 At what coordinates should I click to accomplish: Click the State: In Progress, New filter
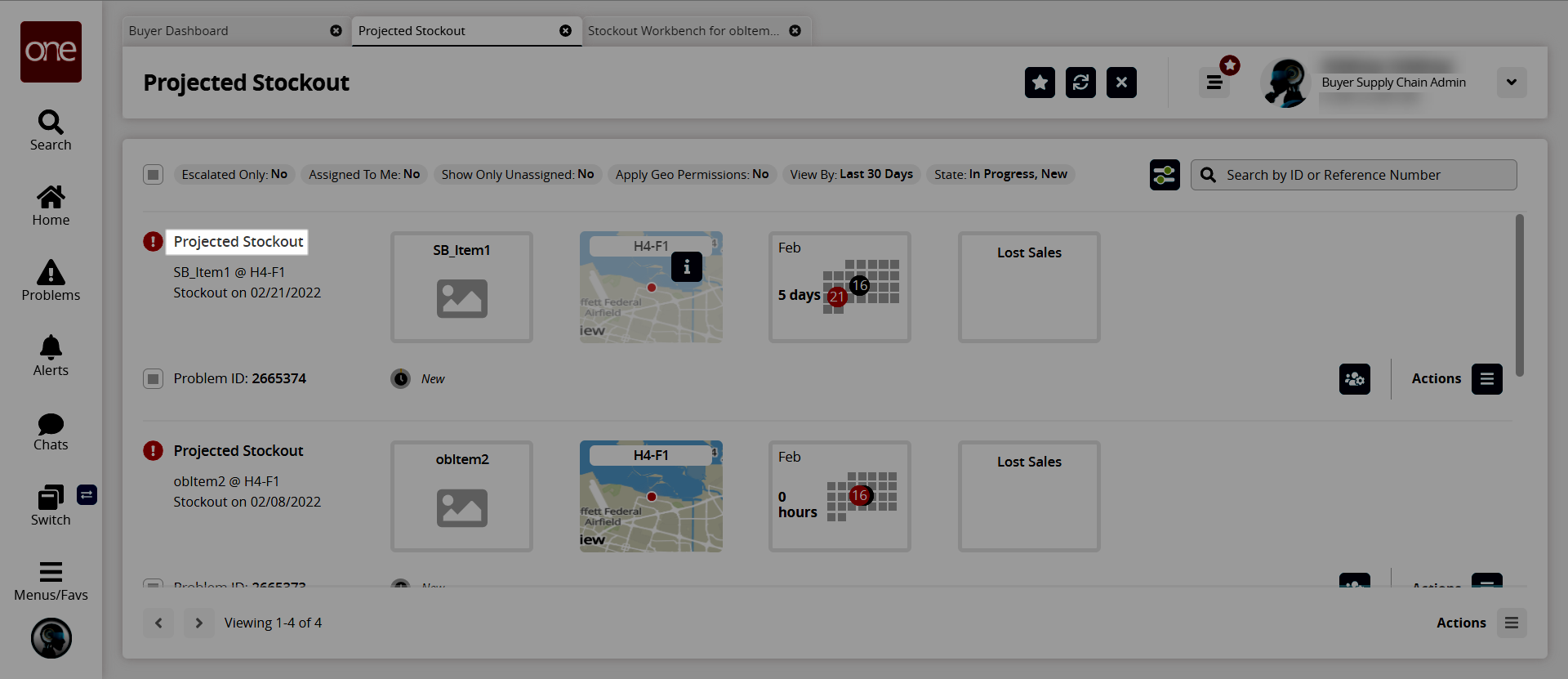click(x=1000, y=175)
